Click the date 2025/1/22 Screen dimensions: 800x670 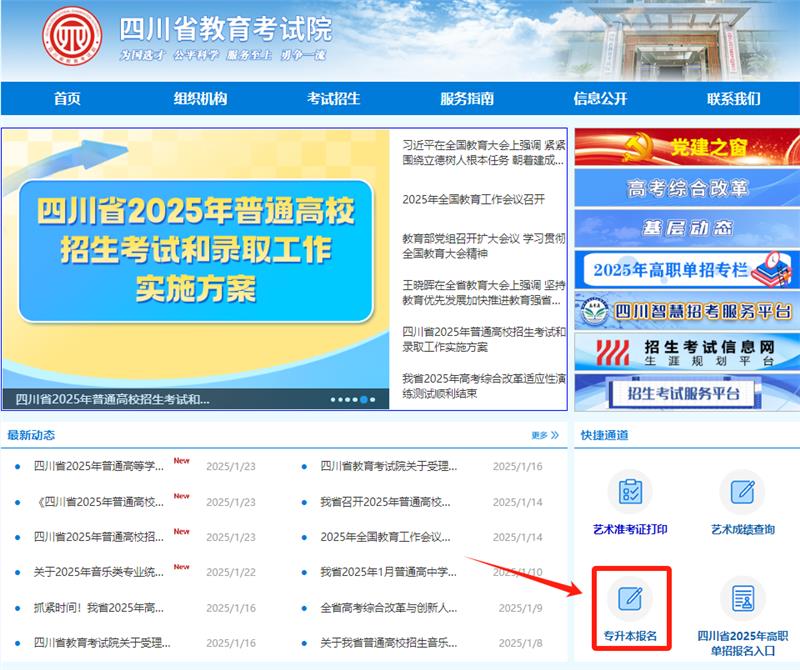click(x=231, y=573)
